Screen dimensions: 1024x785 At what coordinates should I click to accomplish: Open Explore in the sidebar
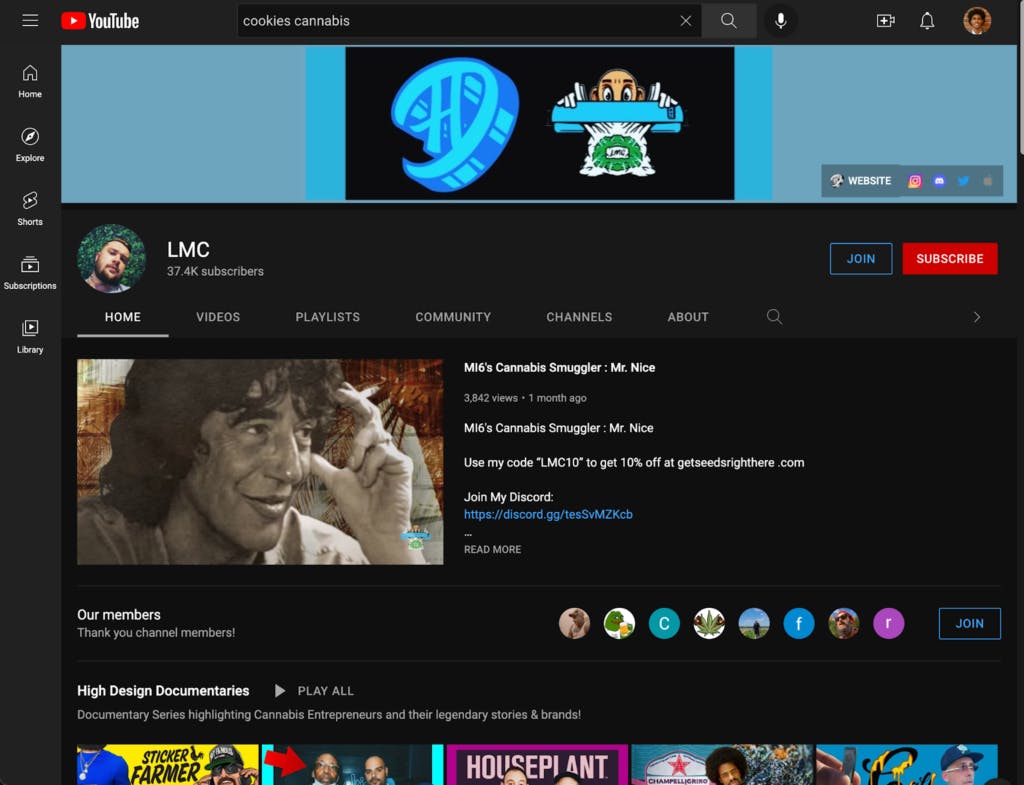click(x=30, y=144)
